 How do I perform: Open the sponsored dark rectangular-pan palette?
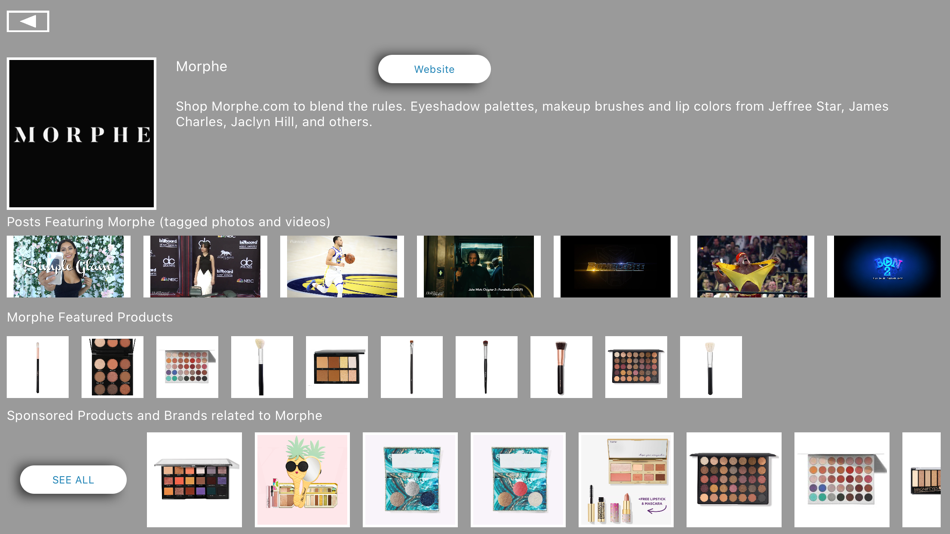(194, 479)
